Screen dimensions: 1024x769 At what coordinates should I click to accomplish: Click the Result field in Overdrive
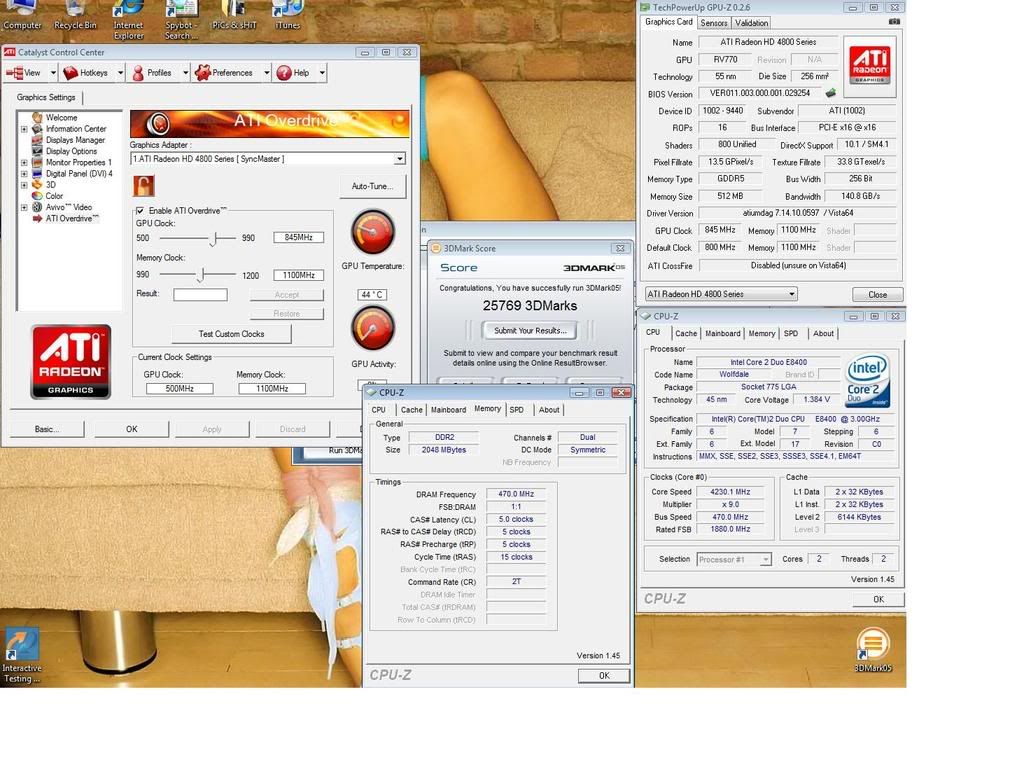200,295
